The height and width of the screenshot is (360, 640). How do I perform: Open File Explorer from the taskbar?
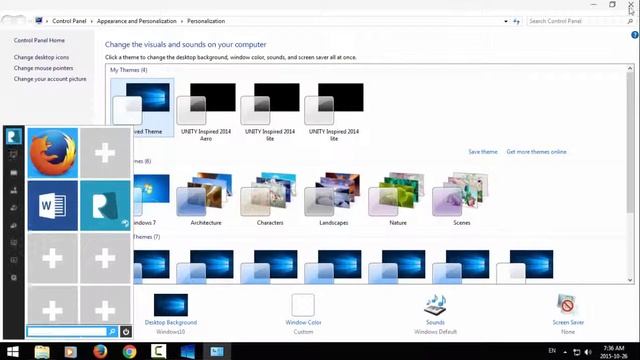tap(42, 351)
